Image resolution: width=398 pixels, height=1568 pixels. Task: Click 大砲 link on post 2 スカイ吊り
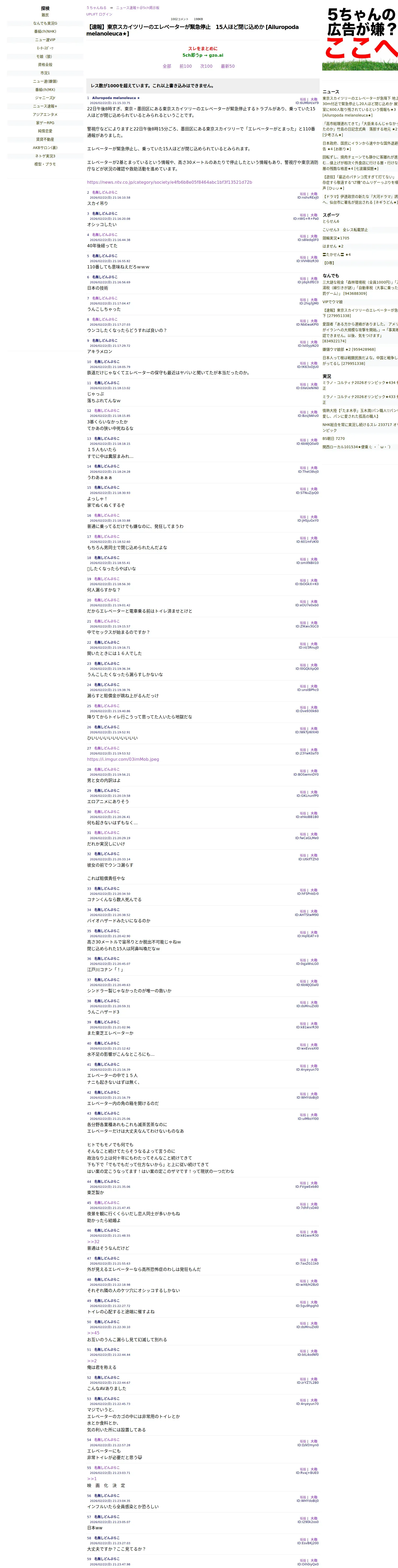(x=314, y=194)
